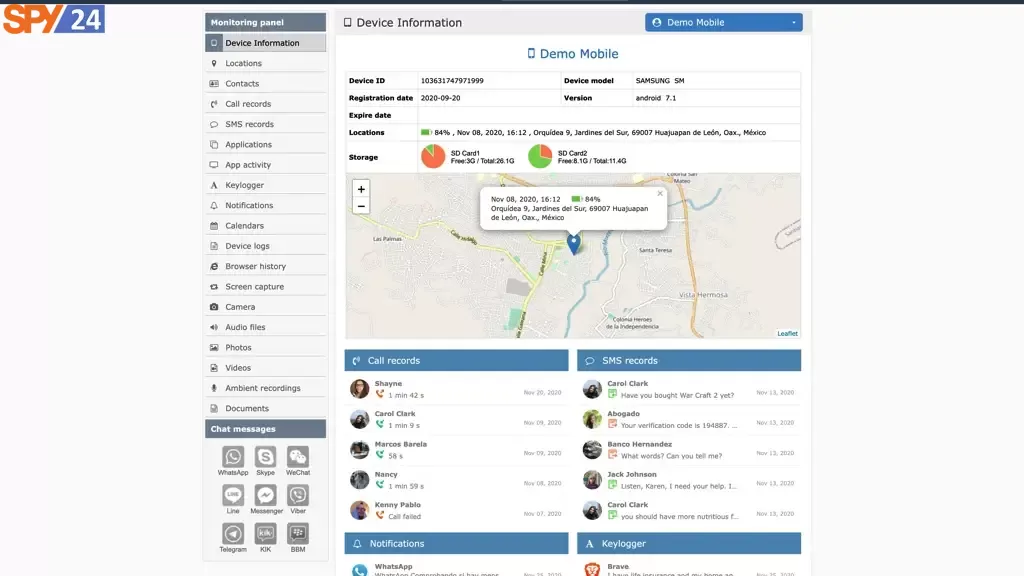Open Notifications panel header

click(x=456, y=543)
